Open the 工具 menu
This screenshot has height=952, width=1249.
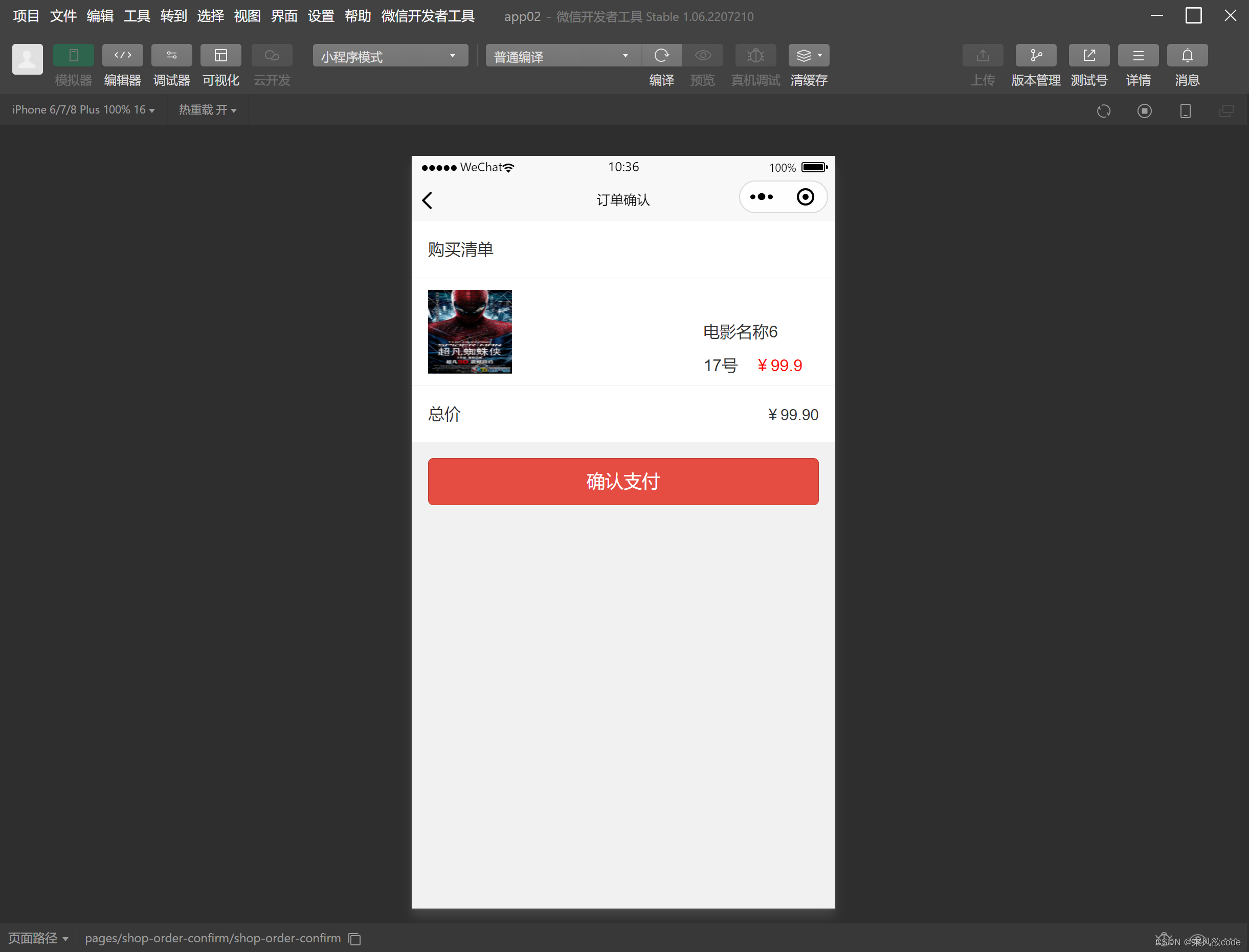pos(136,16)
